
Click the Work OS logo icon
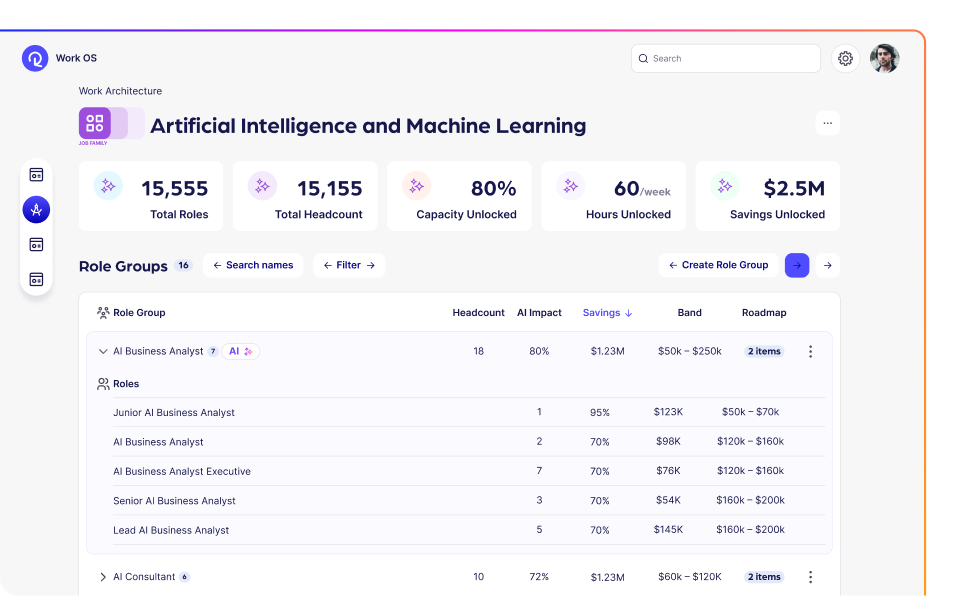point(35,58)
